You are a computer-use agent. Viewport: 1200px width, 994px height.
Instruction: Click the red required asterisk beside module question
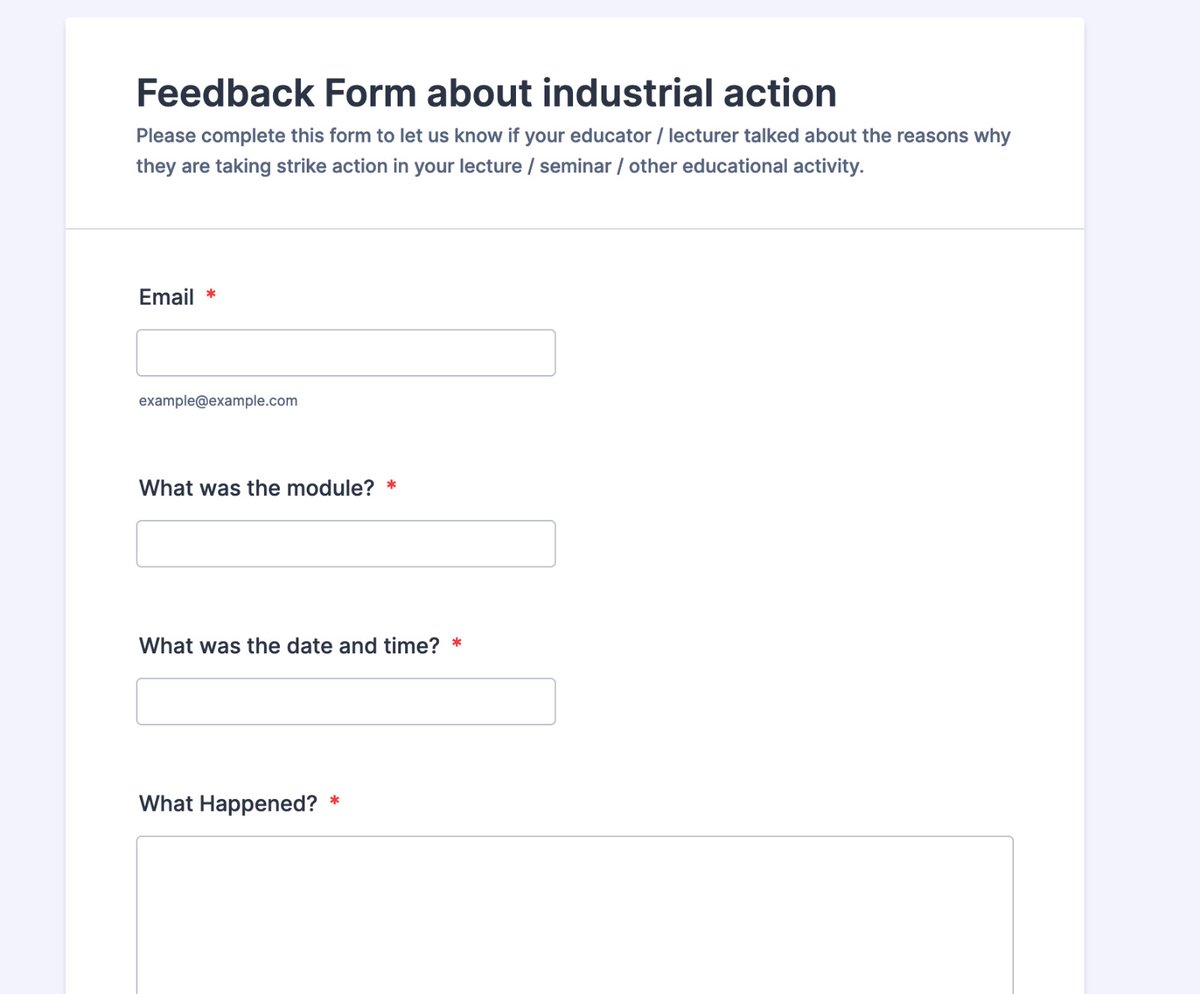pos(391,486)
